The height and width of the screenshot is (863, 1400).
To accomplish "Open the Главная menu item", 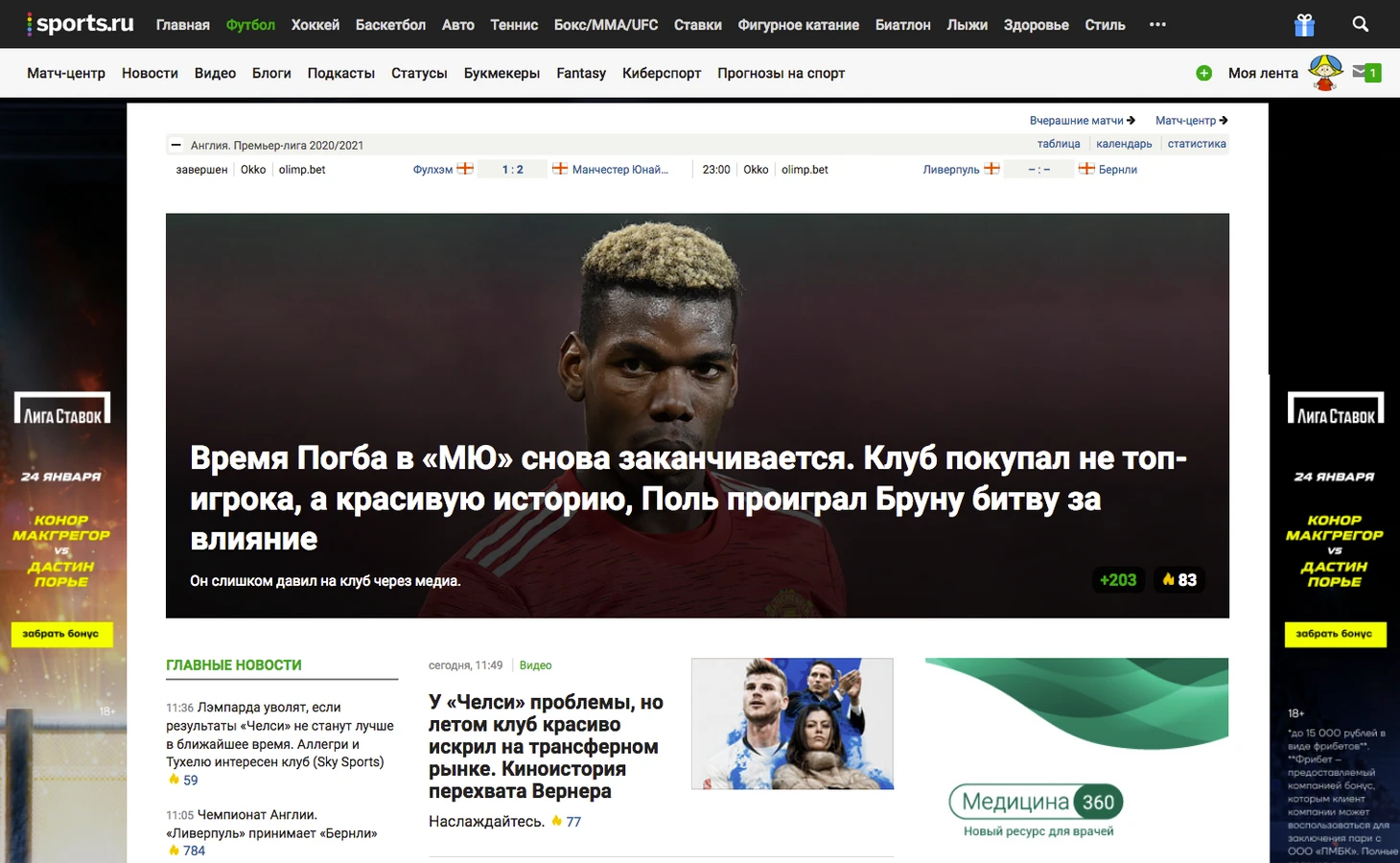I will (x=182, y=25).
